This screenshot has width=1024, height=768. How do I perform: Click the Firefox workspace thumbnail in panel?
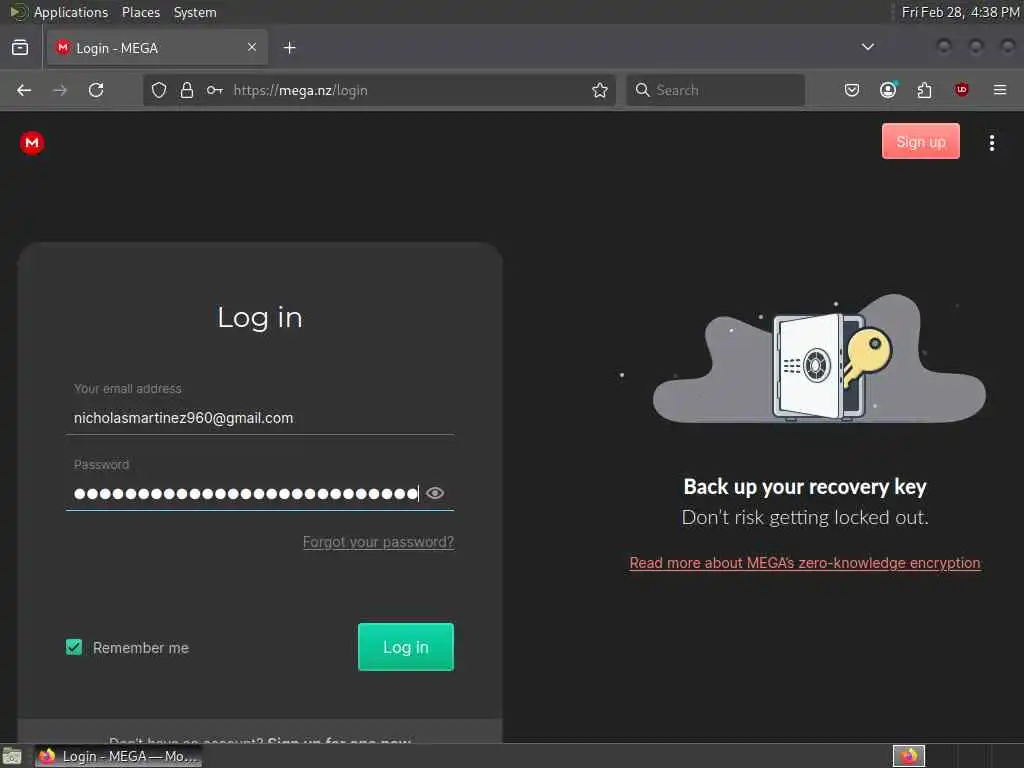click(909, 756)
